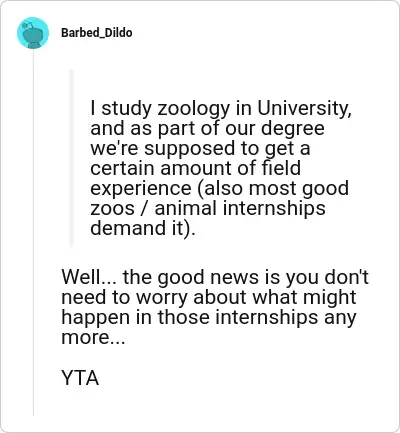
Task: Click the word 'degree' in the quote
Action: click(292, 129)
